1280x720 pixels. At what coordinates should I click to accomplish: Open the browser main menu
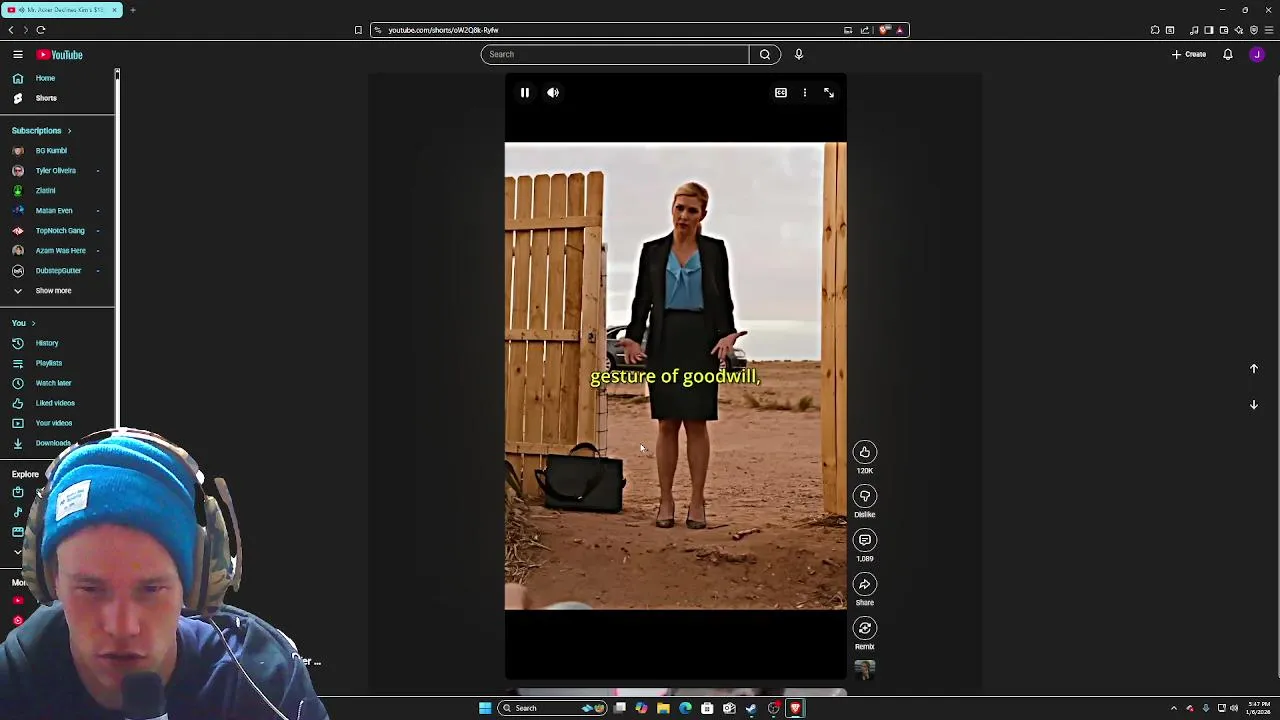[x=1269, y=30]
